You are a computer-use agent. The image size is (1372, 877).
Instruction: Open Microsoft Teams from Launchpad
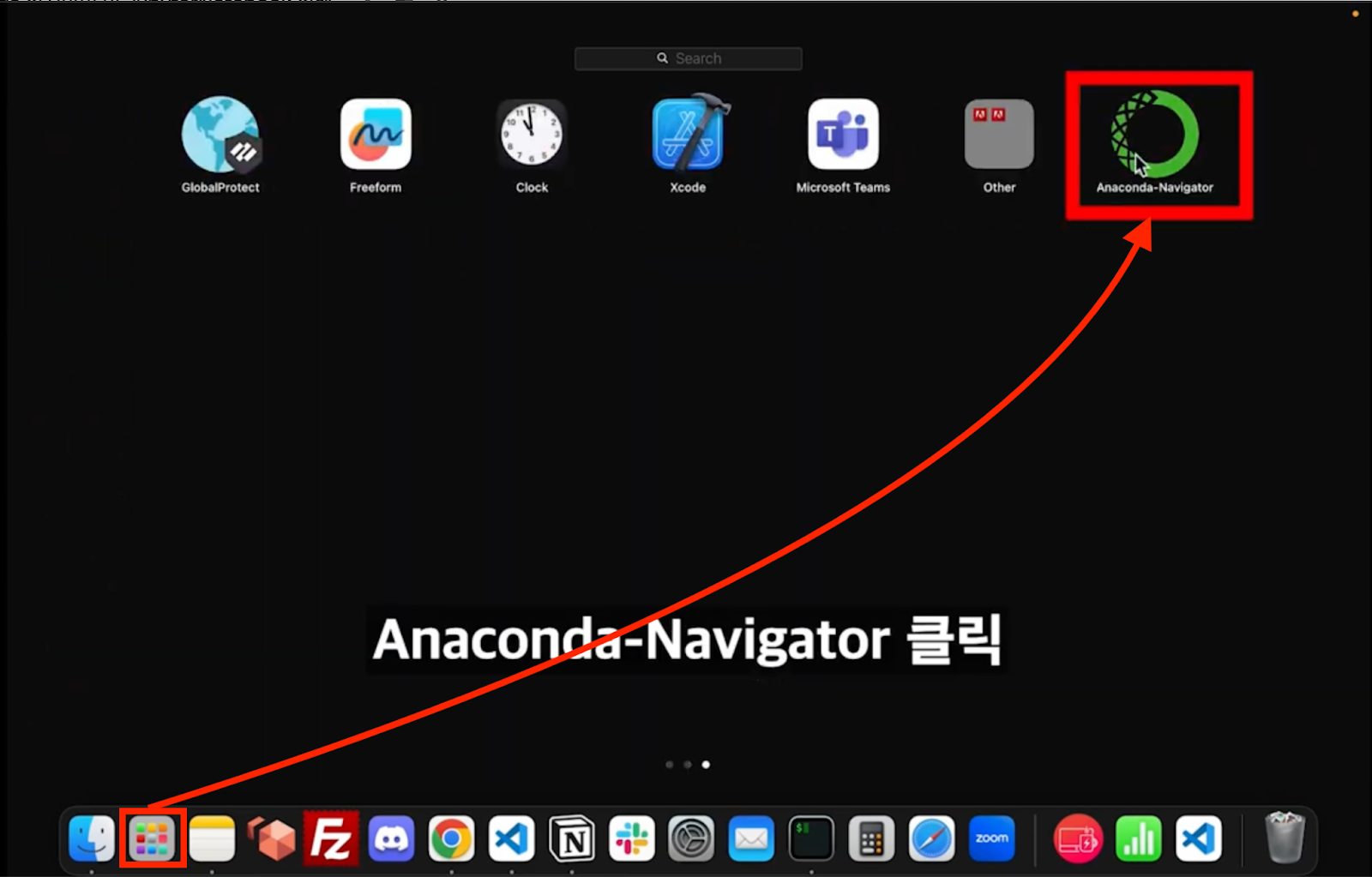coord(843,135)
